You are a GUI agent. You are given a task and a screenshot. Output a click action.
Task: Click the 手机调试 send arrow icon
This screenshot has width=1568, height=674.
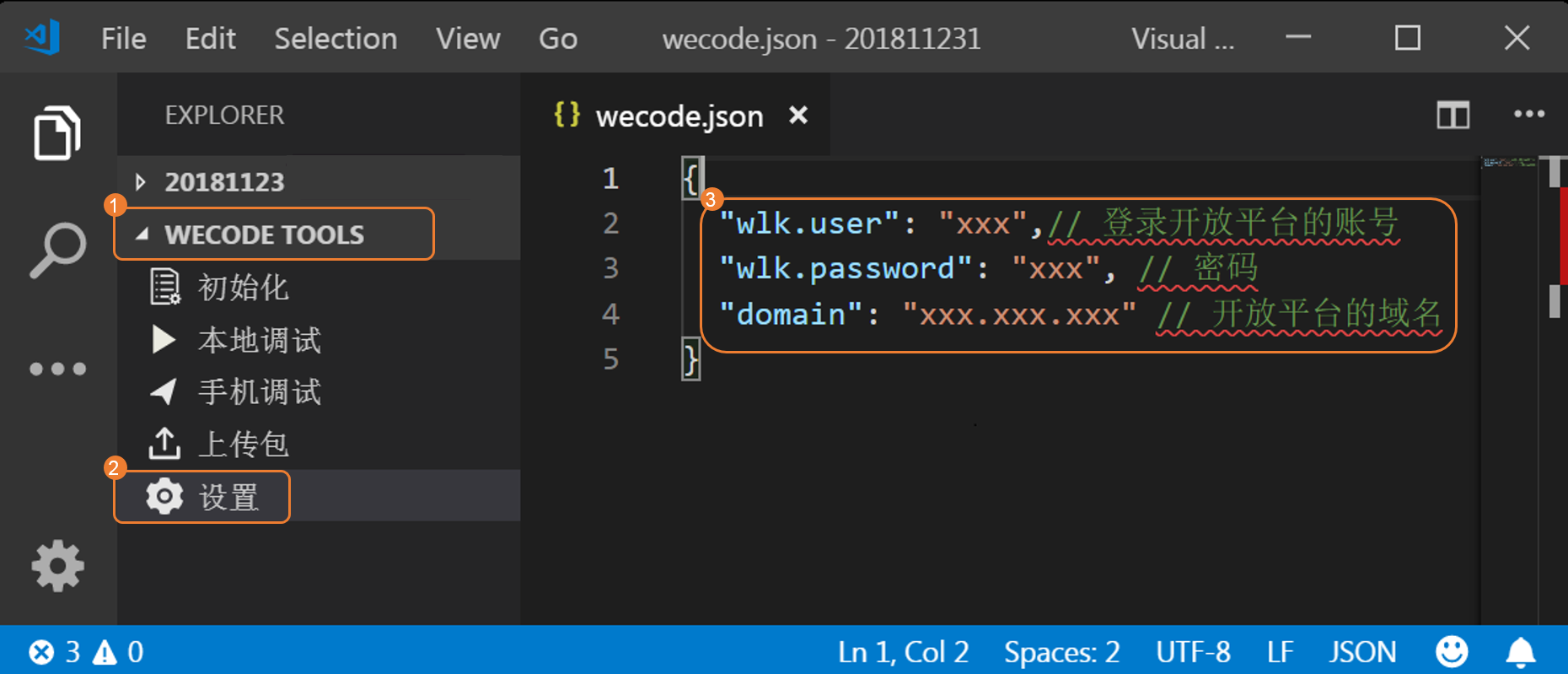click(x=164, y=391)
